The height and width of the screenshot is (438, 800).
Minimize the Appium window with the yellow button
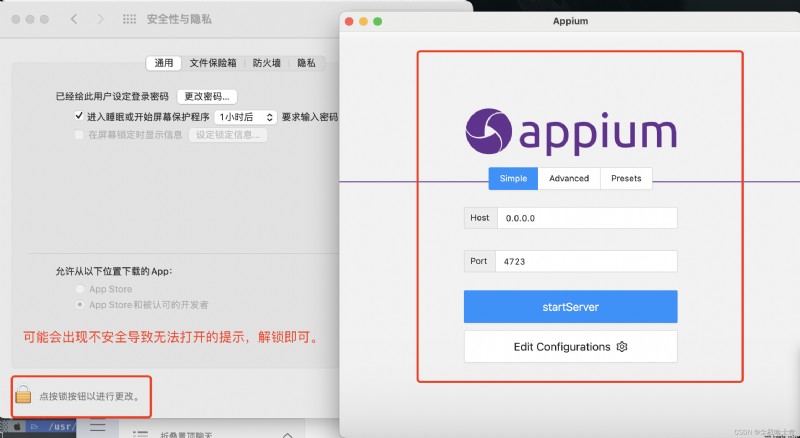(x=363, y=21)
